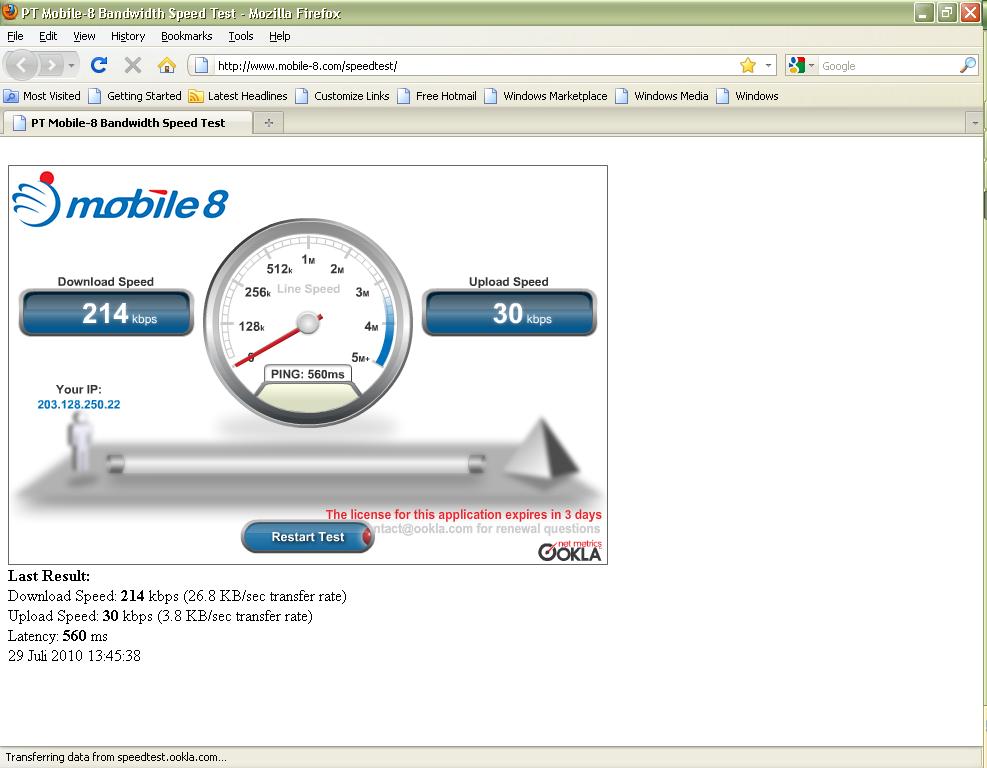Open the Windows bookmark
987x768 pixels.
(747, 96)
